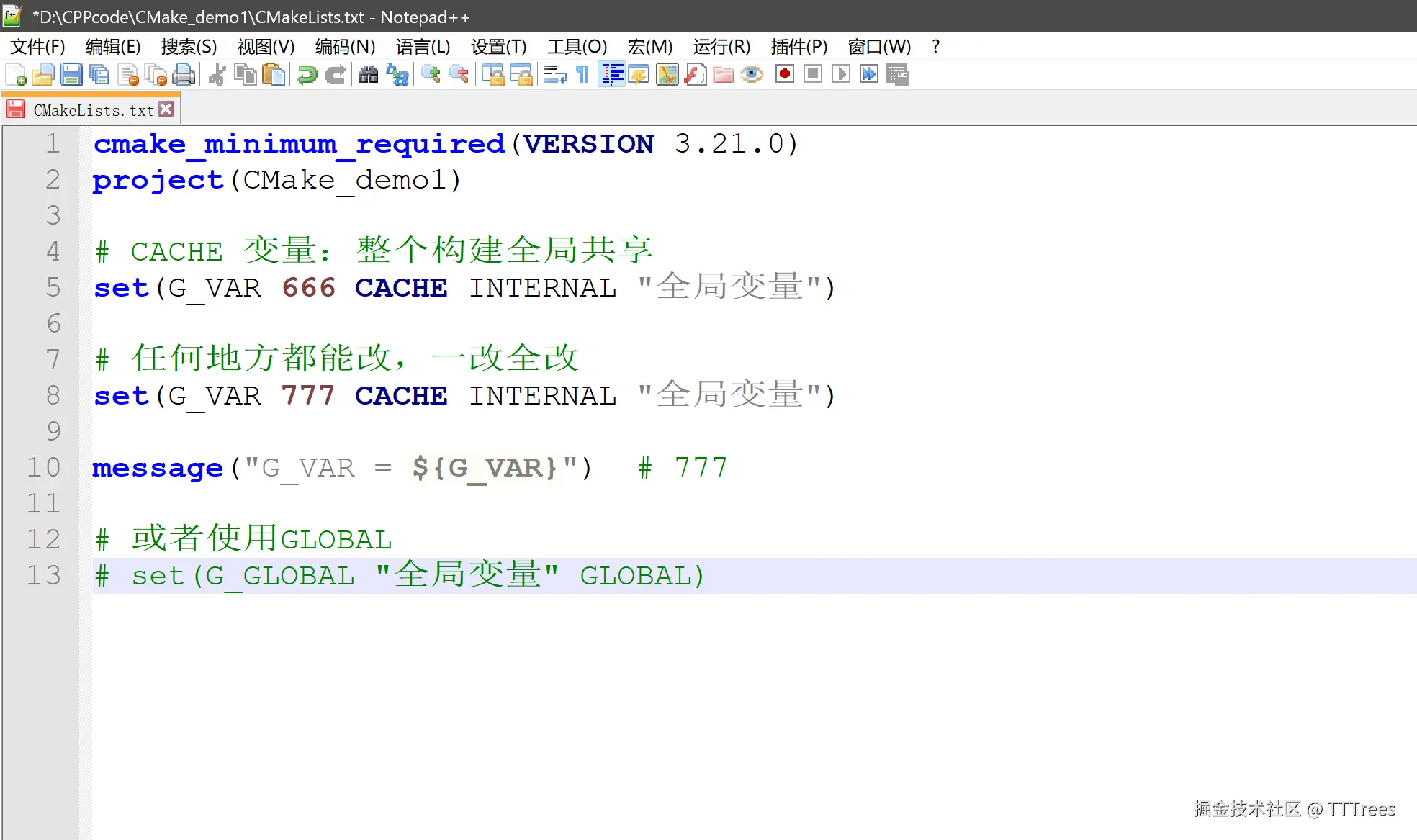The height and width of the screenshot is (840, 1417).
Task: Toggle word wrap toolbar button
Action: [554, 75]
